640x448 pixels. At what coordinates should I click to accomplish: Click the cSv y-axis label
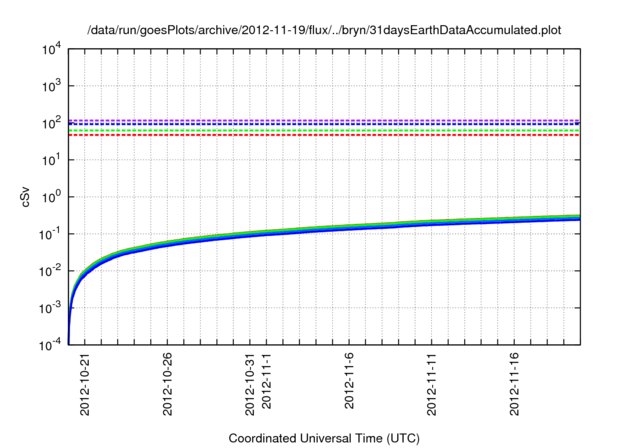pos(27,198)
